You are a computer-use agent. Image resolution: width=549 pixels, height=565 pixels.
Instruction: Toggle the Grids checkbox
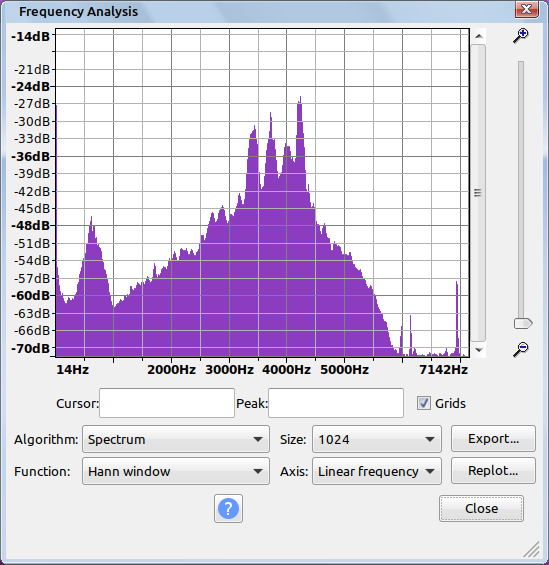pyautogui.click(x=424, y=403)
